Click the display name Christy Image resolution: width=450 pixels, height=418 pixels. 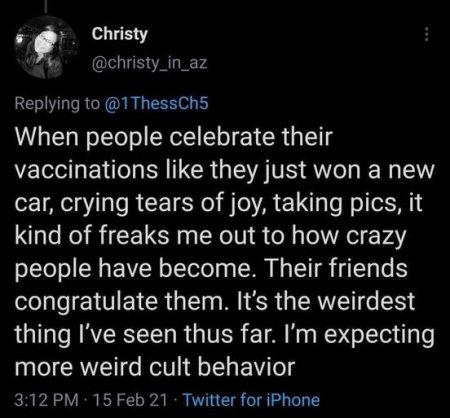(120, 34)
